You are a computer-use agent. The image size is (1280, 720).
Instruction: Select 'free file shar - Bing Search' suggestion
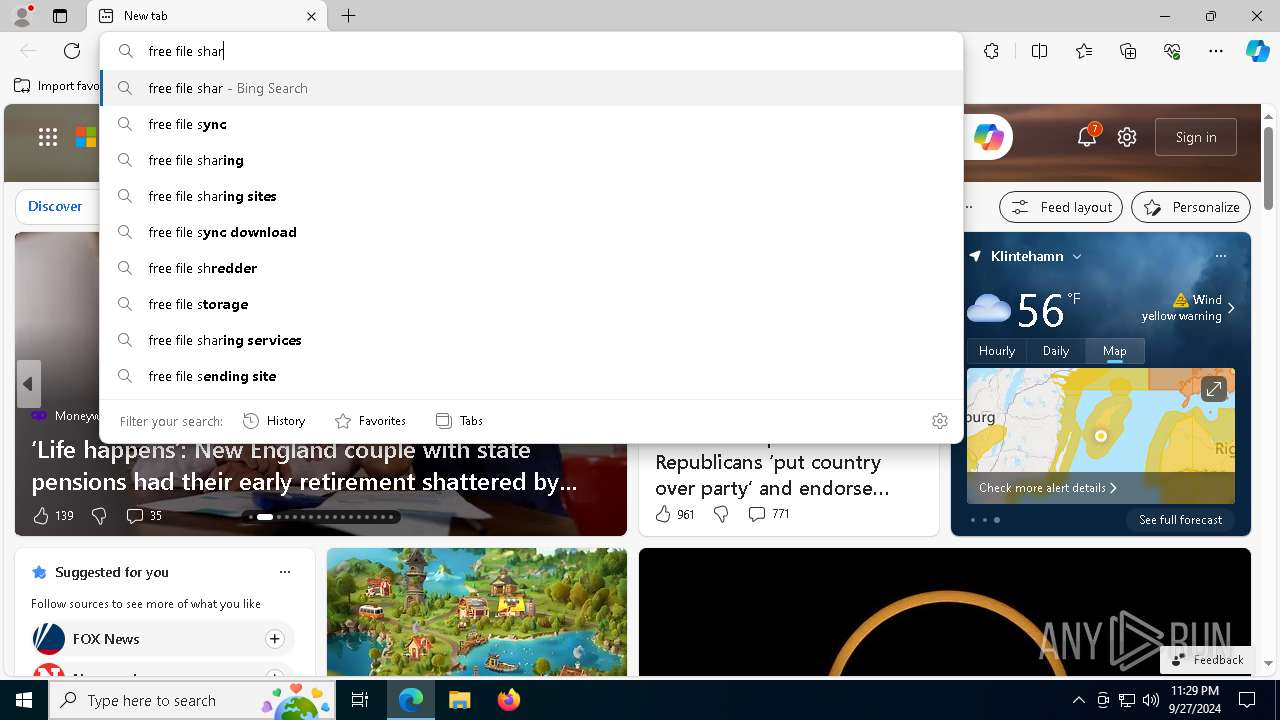coord(531,88)
